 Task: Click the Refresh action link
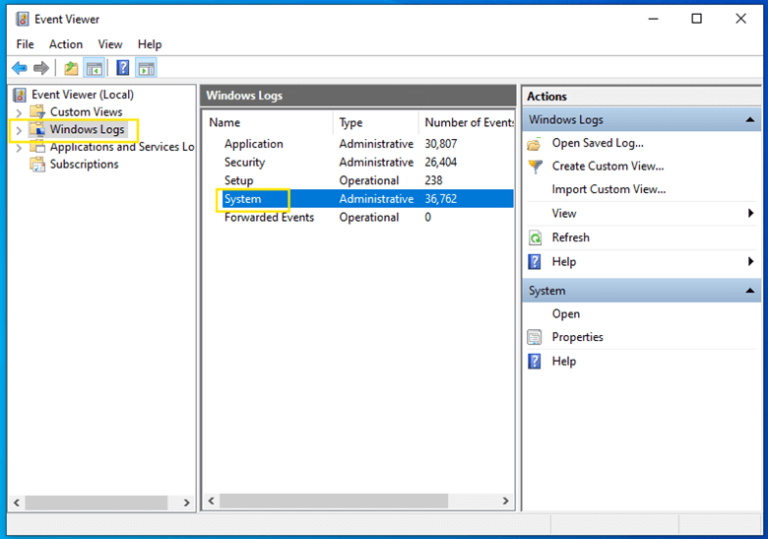571,237
